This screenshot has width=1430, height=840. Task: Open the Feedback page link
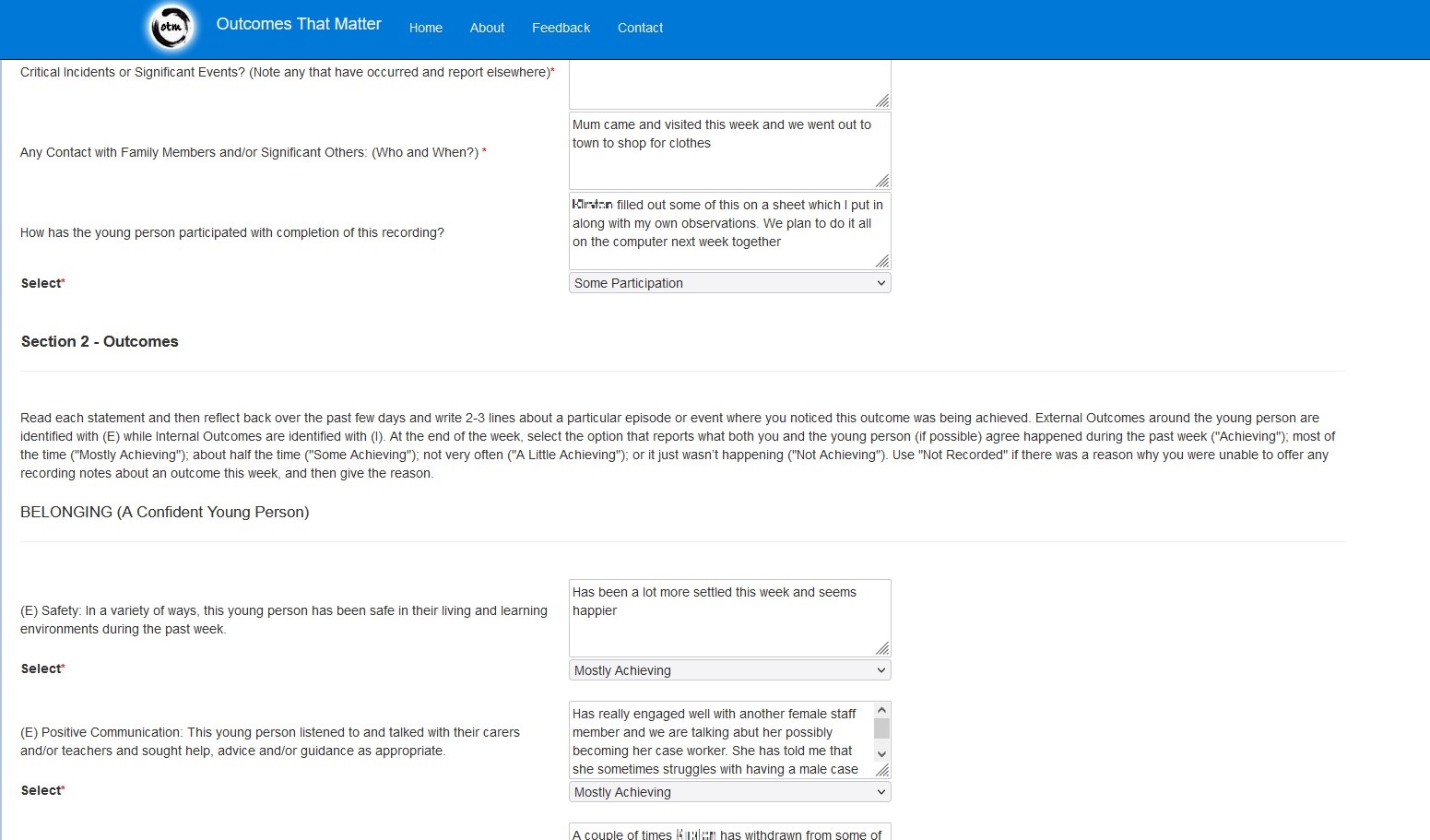pos(561,28)
